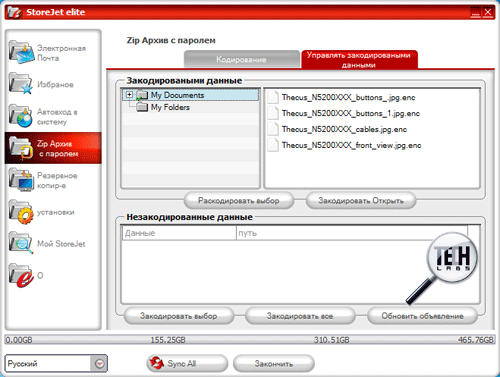Open the Мой StoreJet magnifier icon
This screenshot has width=500, height=377.
[x=21, y=243]
